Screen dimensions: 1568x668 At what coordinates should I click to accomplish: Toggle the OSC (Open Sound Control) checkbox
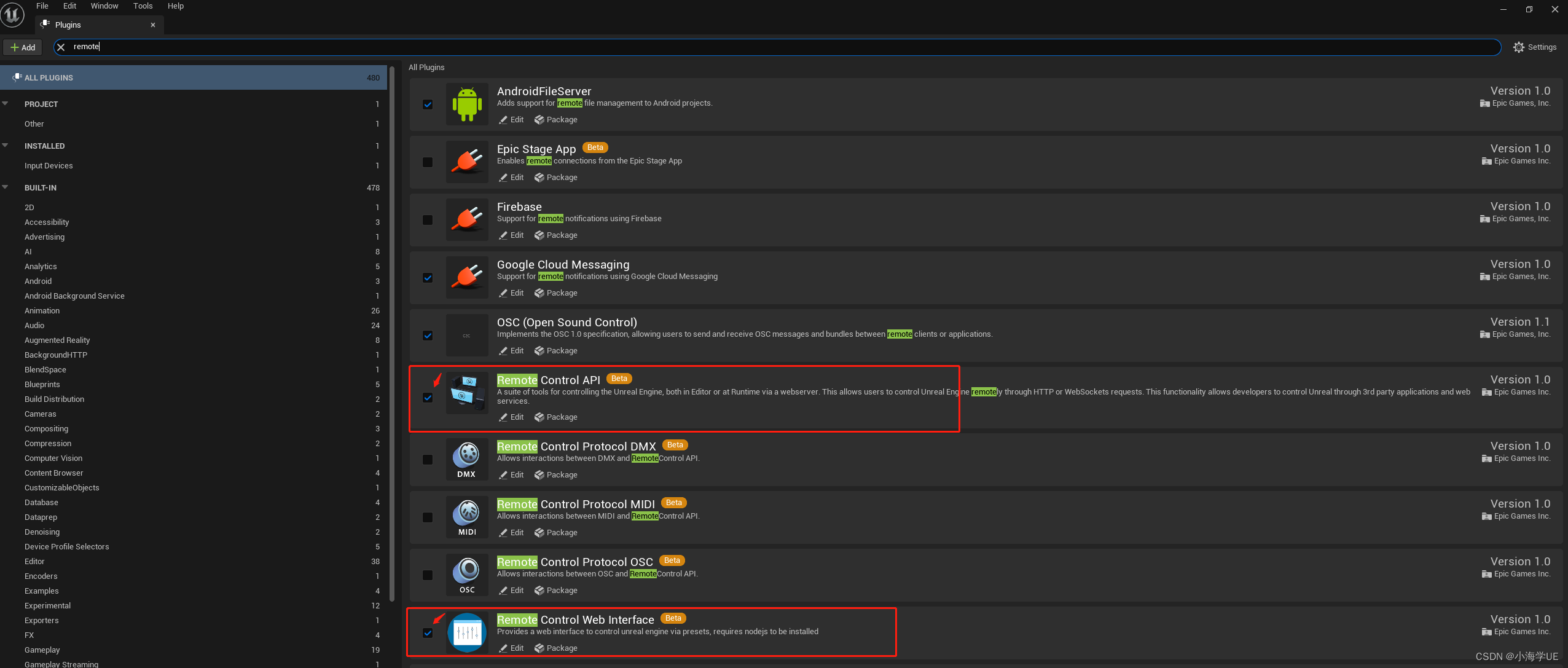428,336
